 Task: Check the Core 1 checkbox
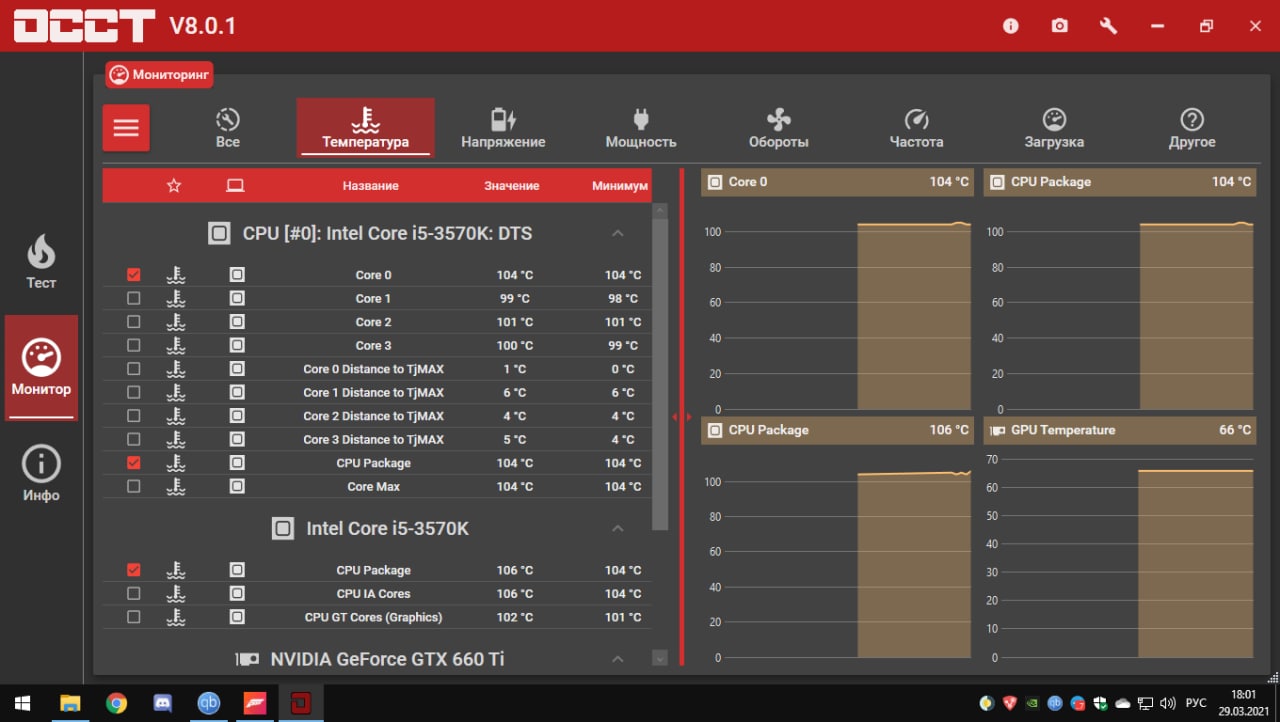(134, 298)
